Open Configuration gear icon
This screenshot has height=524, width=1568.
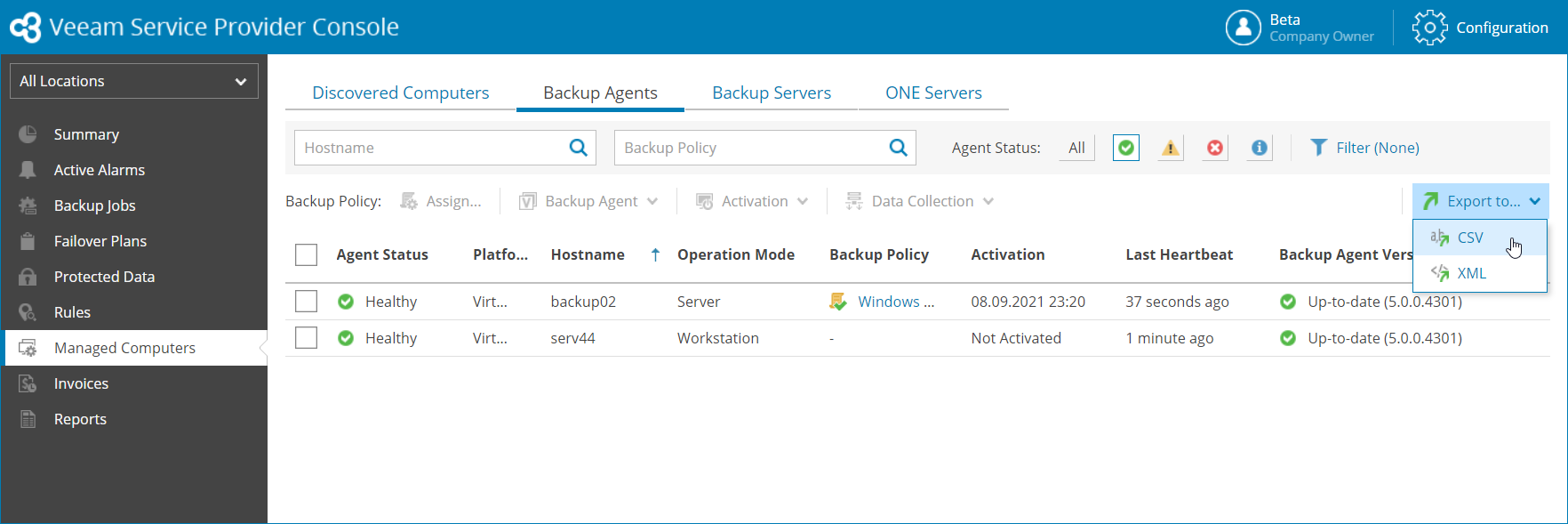coord(1429,28)
